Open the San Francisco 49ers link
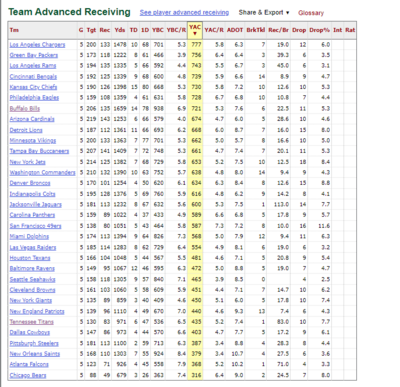The image size is (400, 387). 35,226
